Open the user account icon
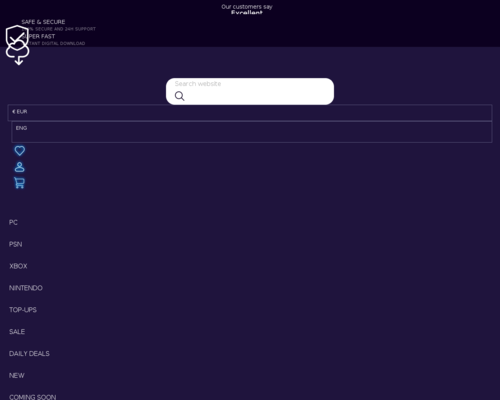 click(20, 167)
